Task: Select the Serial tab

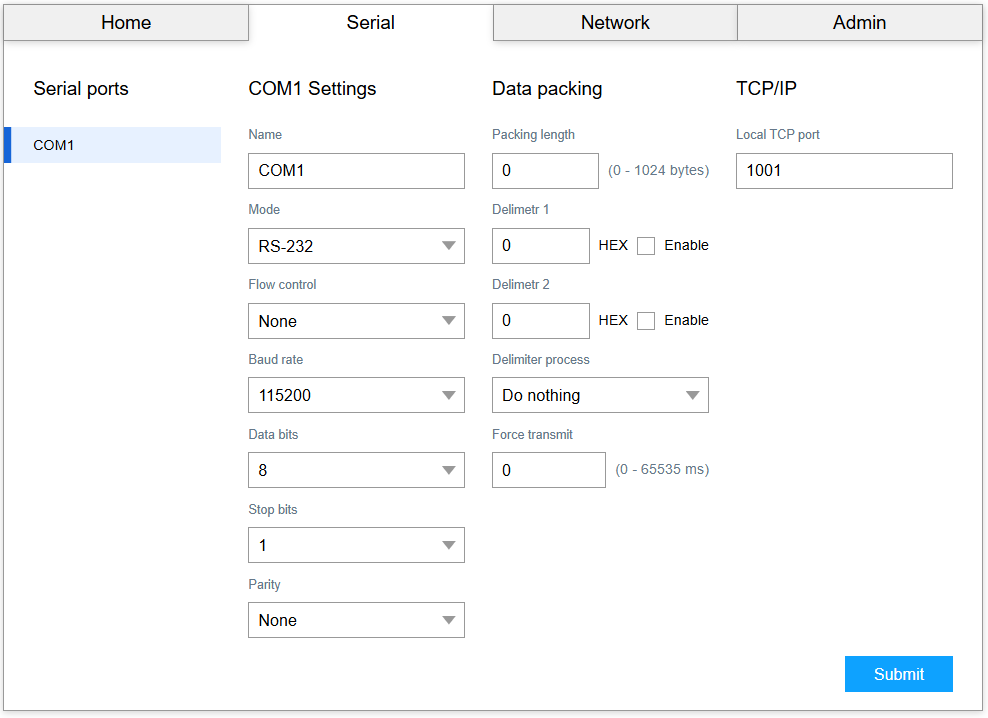Action: coord(370,23)
